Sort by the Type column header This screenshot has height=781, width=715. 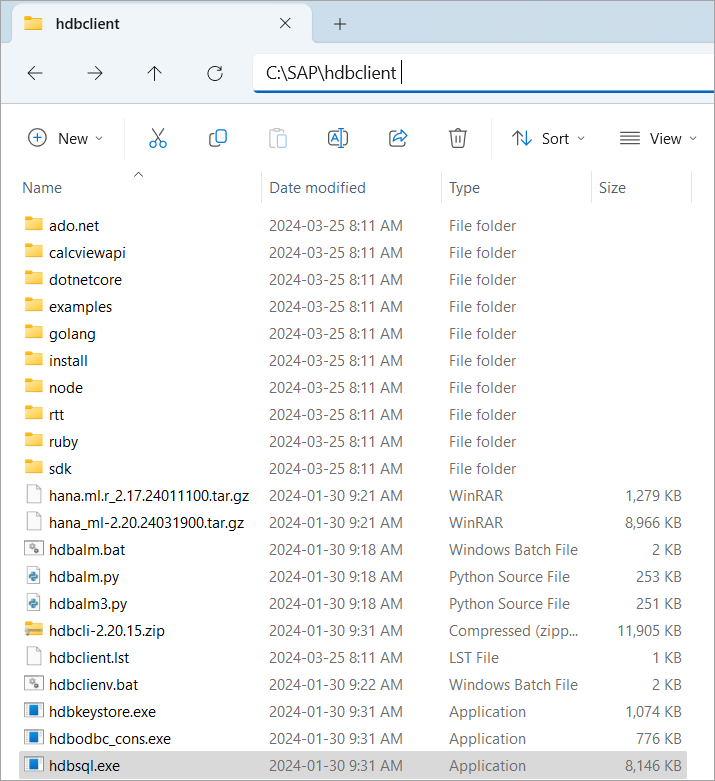tap(464, 188)
